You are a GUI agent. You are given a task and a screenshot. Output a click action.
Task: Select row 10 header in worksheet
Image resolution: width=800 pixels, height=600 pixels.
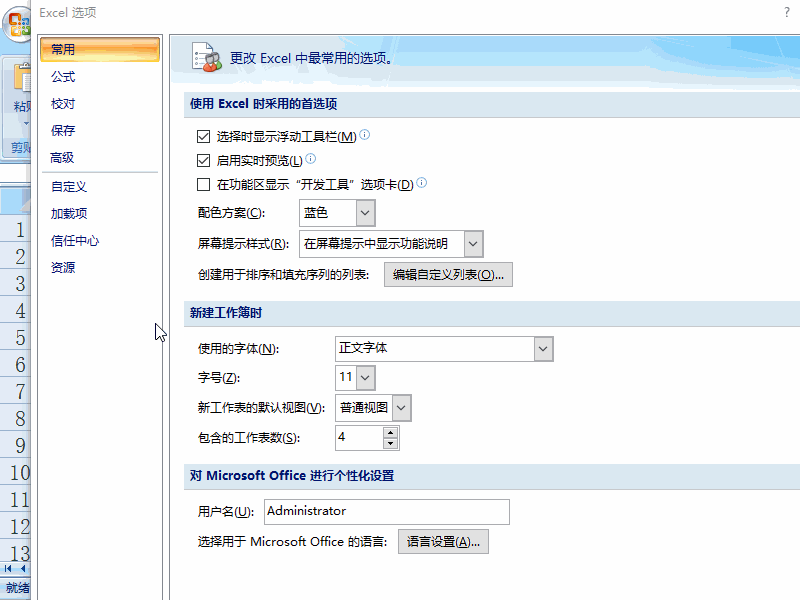(16, 472)
